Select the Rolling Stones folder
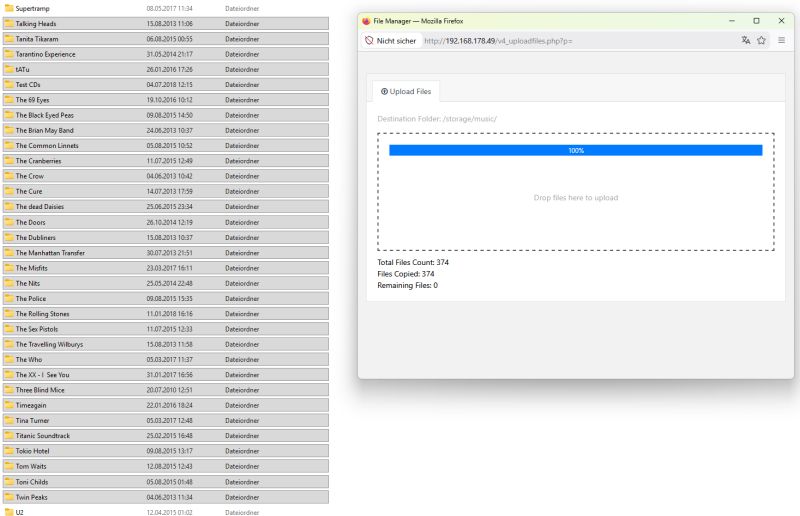Viewport: 800px width, 516px height. tap(45, 314)
